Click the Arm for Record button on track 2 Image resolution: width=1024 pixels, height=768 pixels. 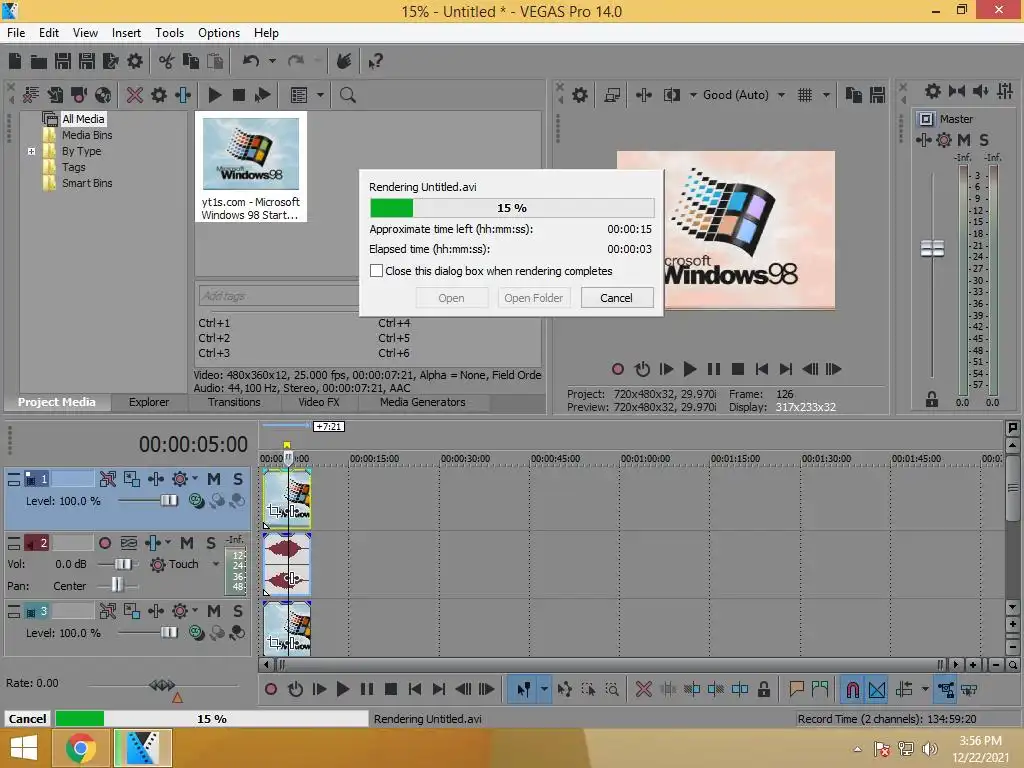coord(104,543)
